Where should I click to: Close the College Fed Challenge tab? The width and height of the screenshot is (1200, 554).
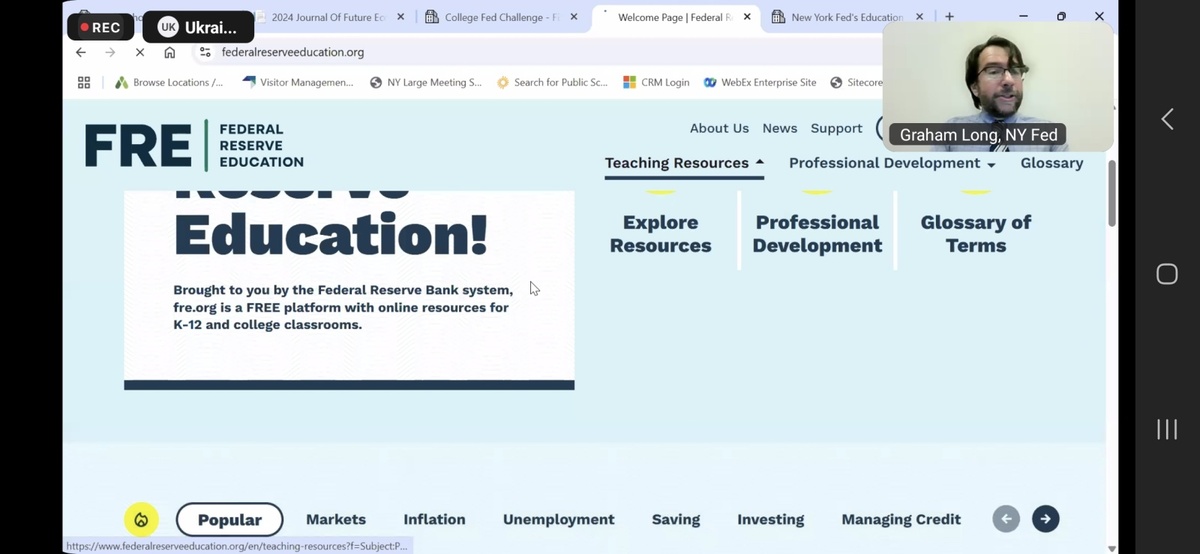[x=574, y=17]
